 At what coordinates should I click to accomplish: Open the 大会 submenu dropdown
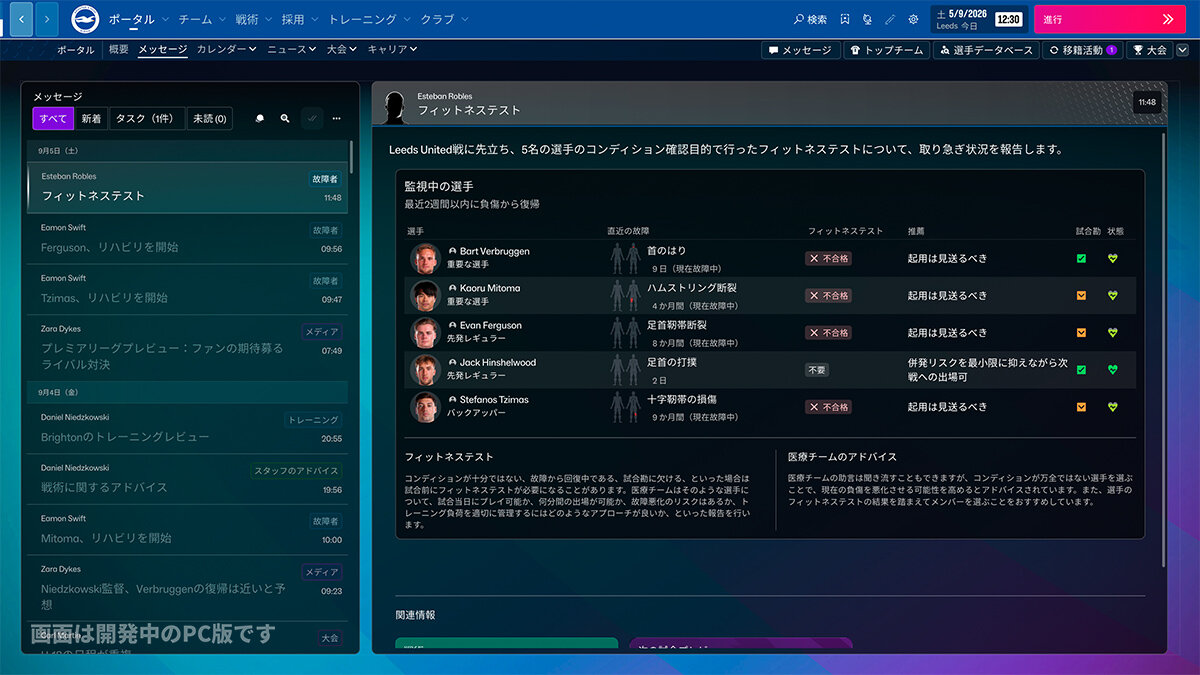point(342,49)
